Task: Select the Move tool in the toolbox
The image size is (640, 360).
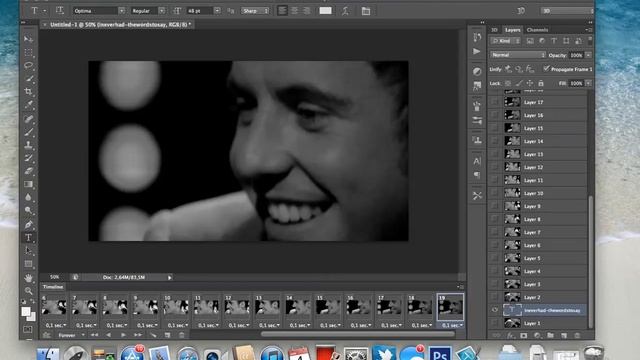Action: (28, 39)
